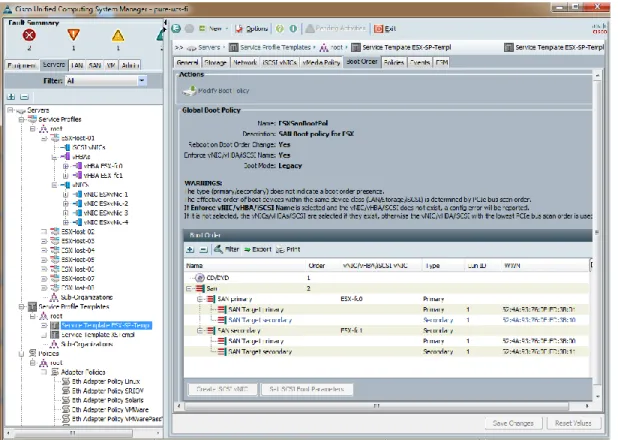Screen dimensions: 618x440
Task: Open the Policies tab
Action: tap(394, 62)
